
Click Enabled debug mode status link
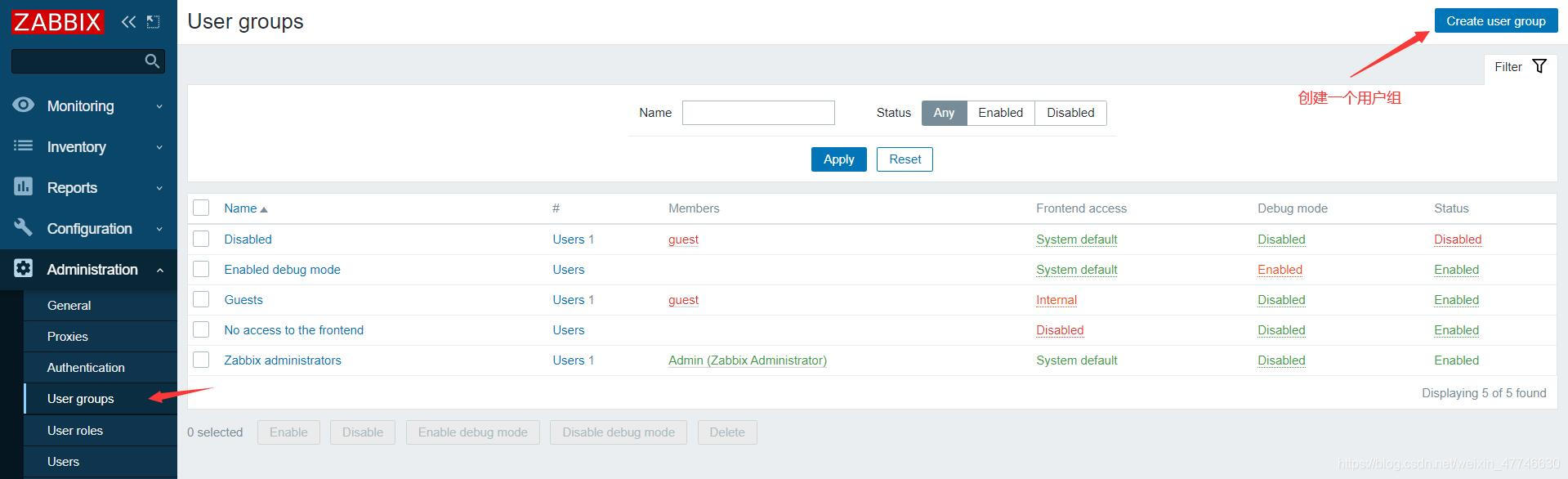coord(1280,269)
